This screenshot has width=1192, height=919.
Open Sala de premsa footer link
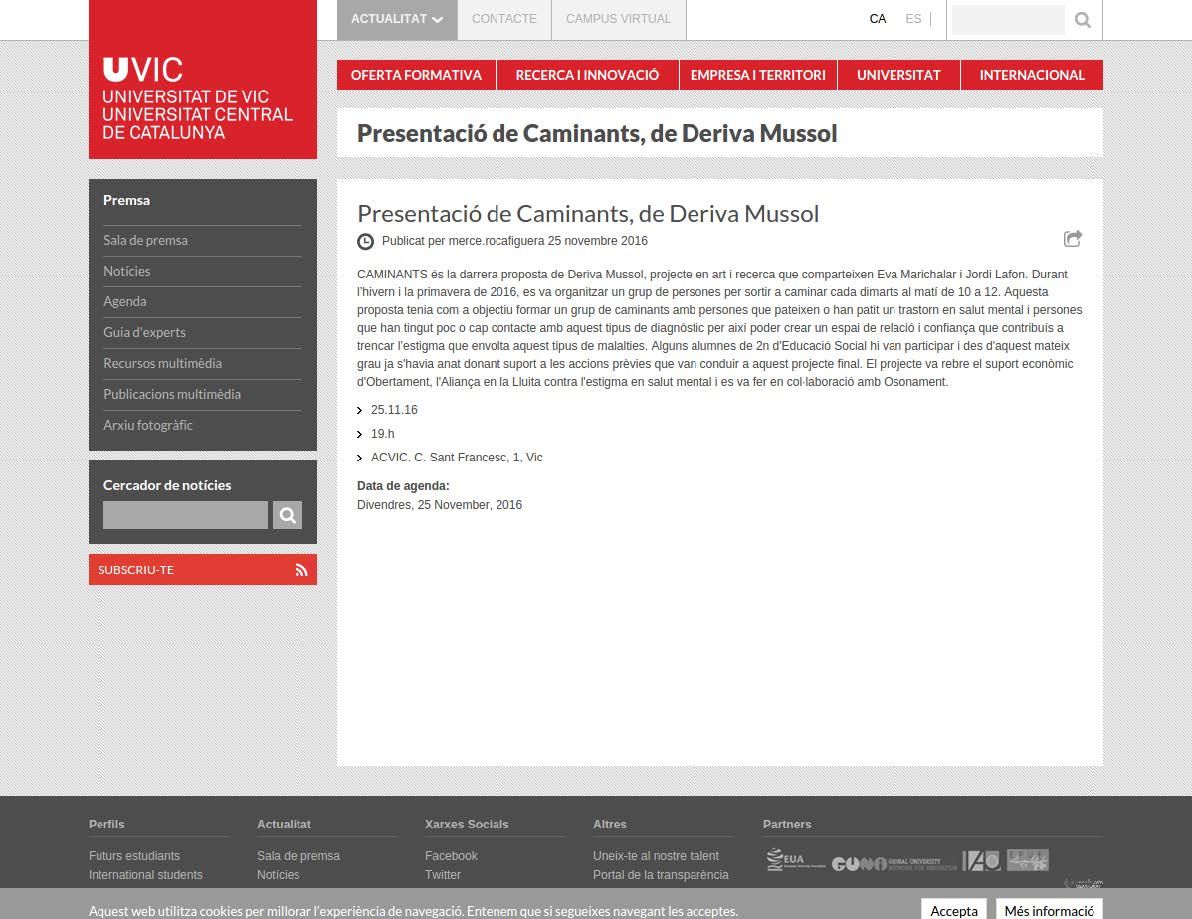click(298, 856)
